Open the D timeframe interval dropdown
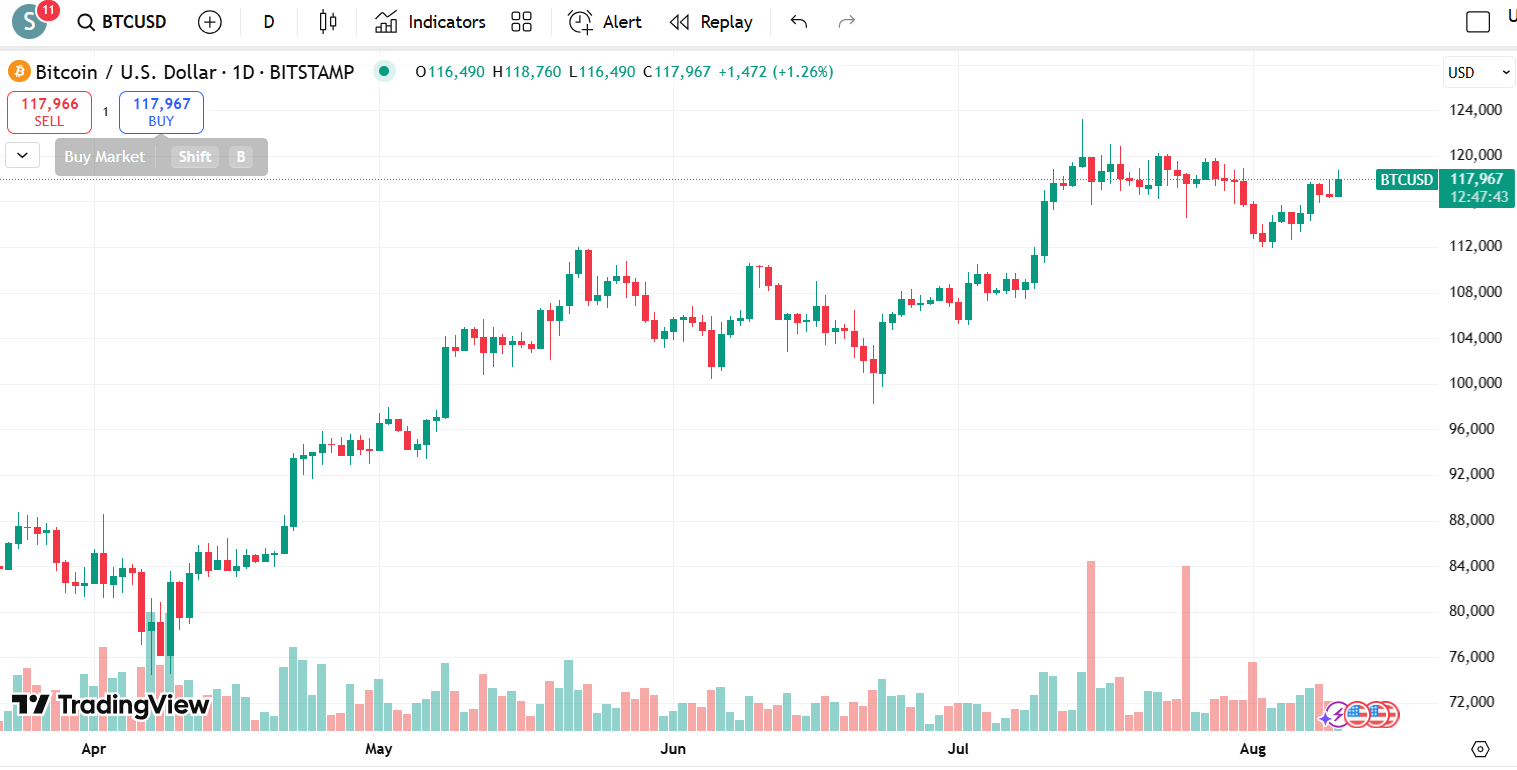 coord(269,22)
